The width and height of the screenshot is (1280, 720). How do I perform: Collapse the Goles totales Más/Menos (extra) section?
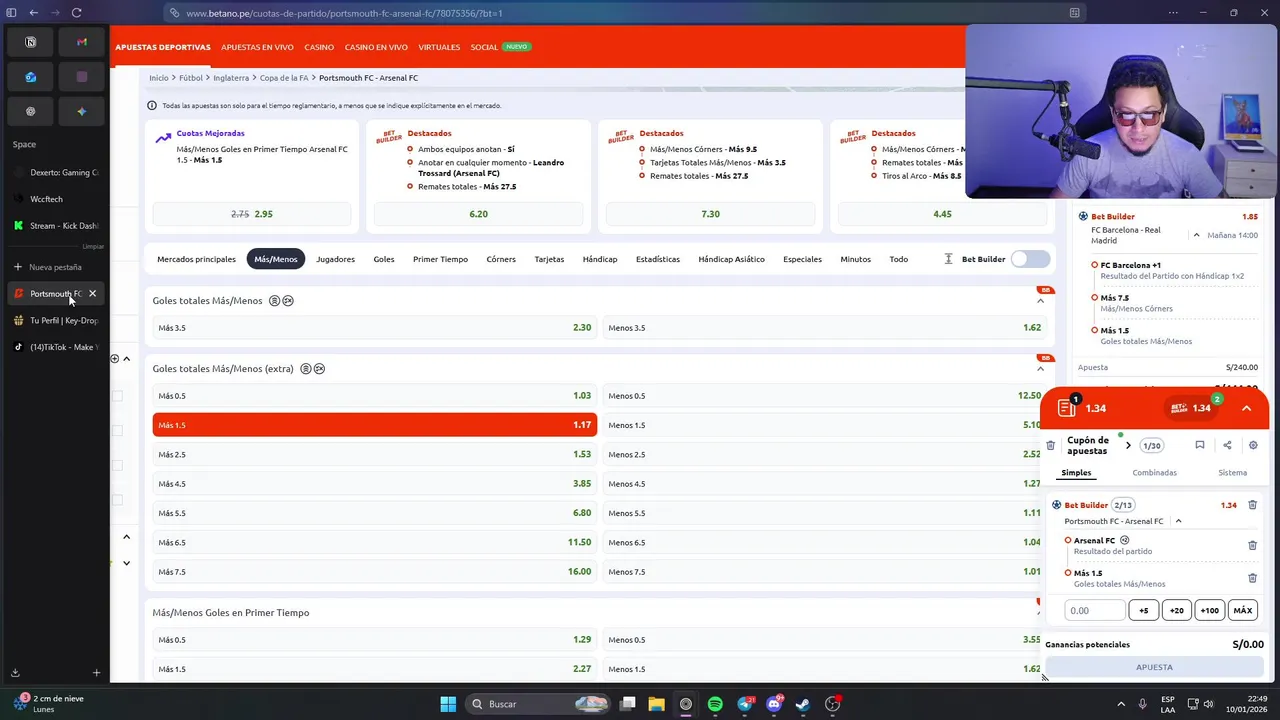tap(1040, 369)
